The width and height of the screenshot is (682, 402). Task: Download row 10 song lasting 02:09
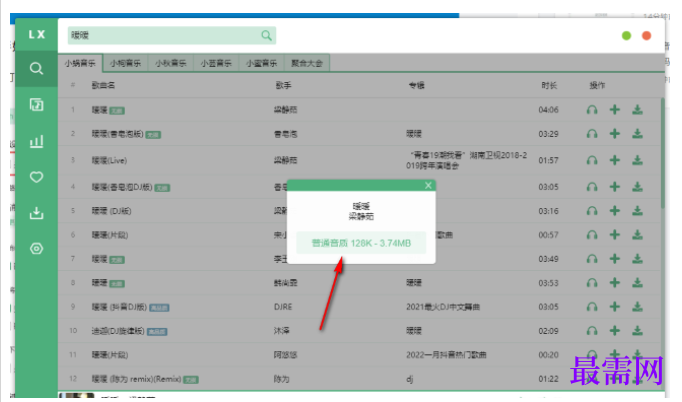637,331
